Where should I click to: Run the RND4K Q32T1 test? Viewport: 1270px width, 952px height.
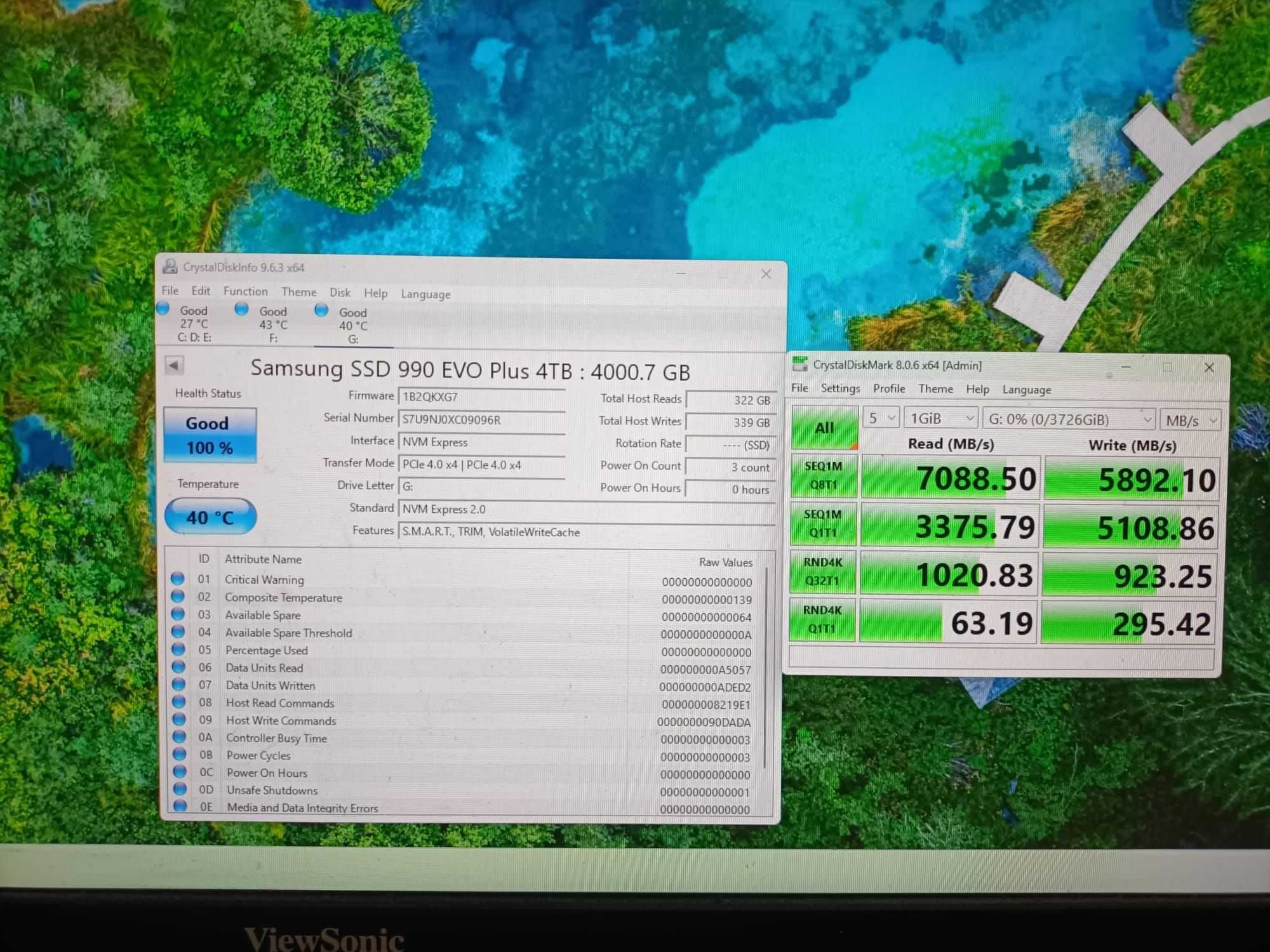pos(822,571)
